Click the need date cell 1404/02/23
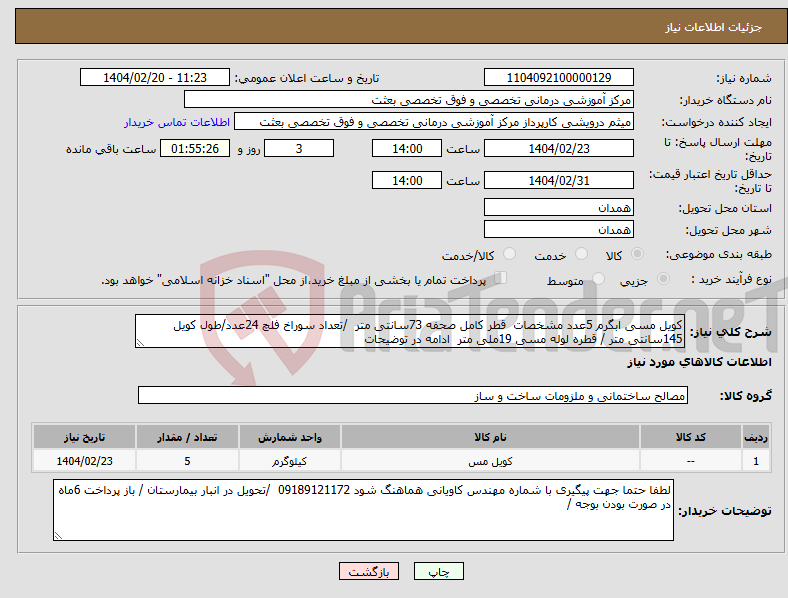This screenshot has width=788, height=598. click(x=84, y=460)
